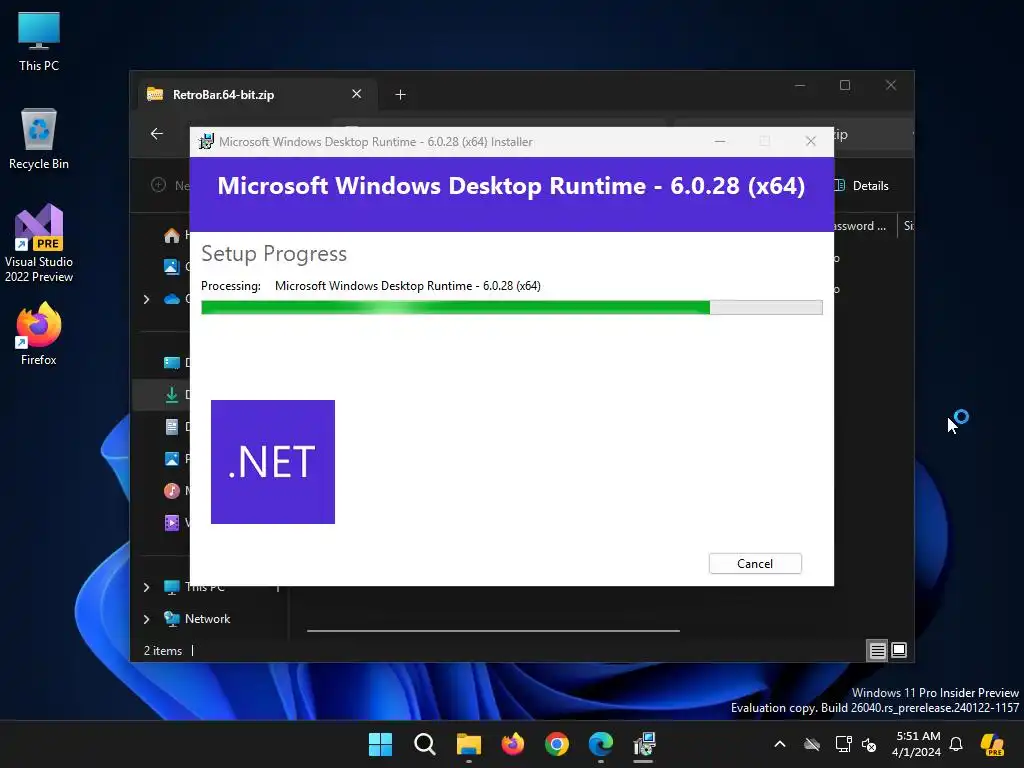The width and height of the screenshot is (1024, 768).
Task: Select Visual Studio 2022 Preview shortcut
Action: [39, 244]
